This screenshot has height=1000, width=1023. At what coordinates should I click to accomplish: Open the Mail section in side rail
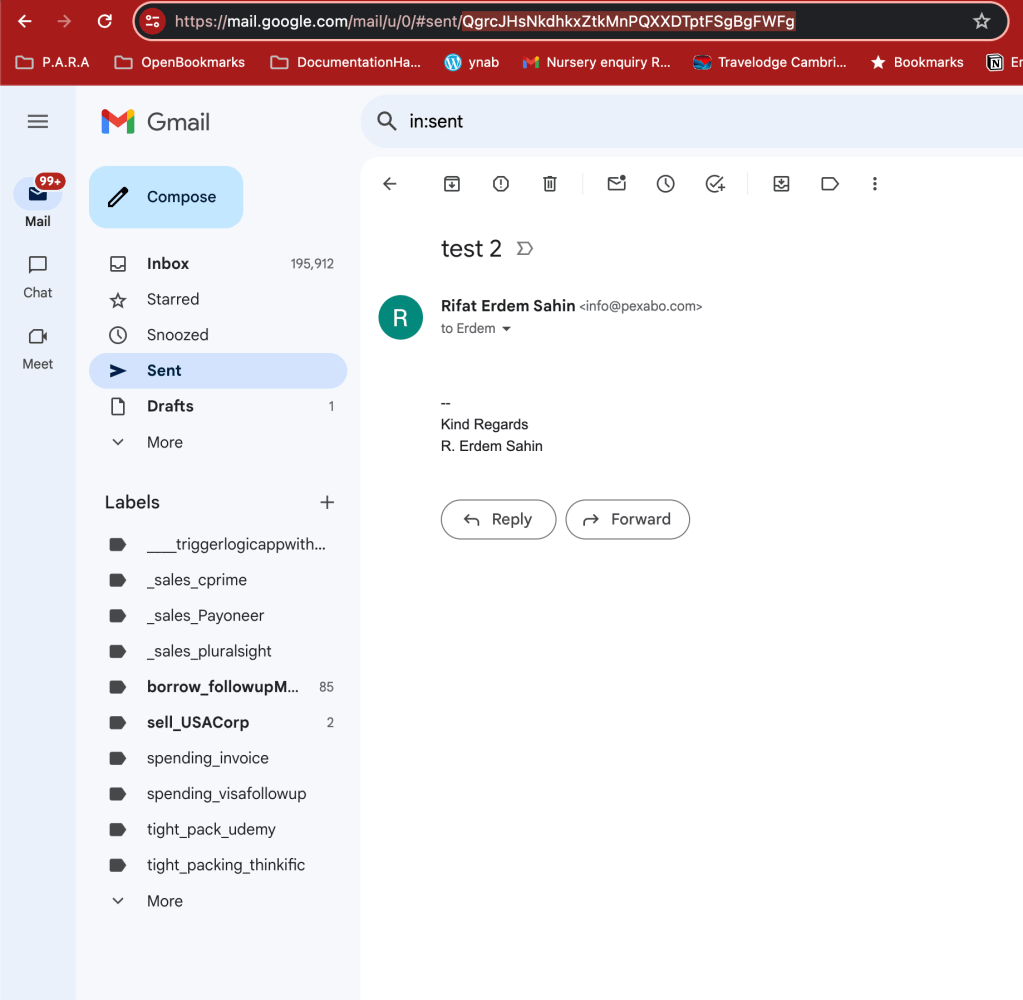pyautogui.click(x=38, y=202)
